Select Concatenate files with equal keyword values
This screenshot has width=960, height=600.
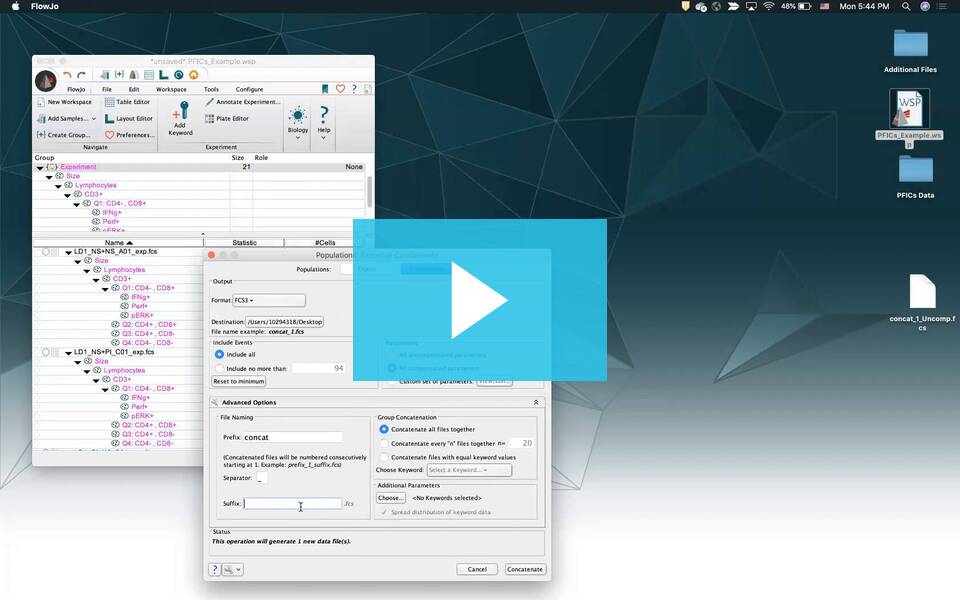[x=384, y=457]
